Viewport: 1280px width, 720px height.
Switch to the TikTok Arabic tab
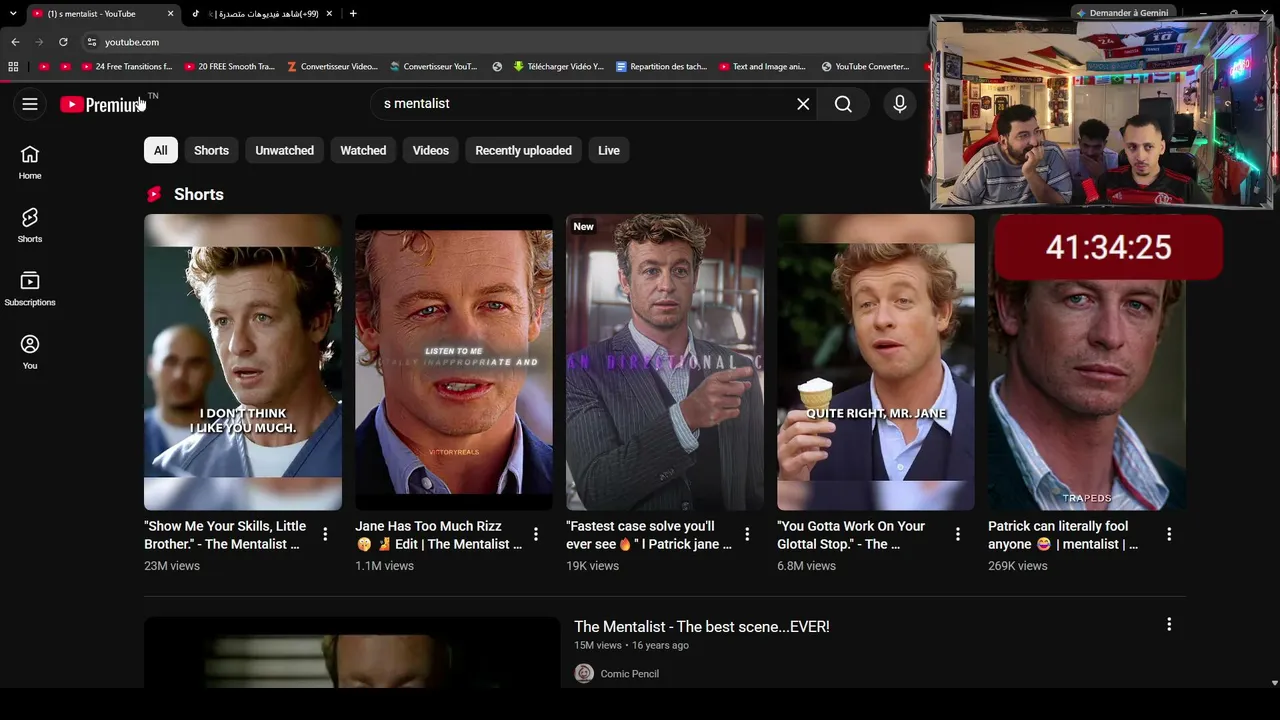(x=260, y=14)
